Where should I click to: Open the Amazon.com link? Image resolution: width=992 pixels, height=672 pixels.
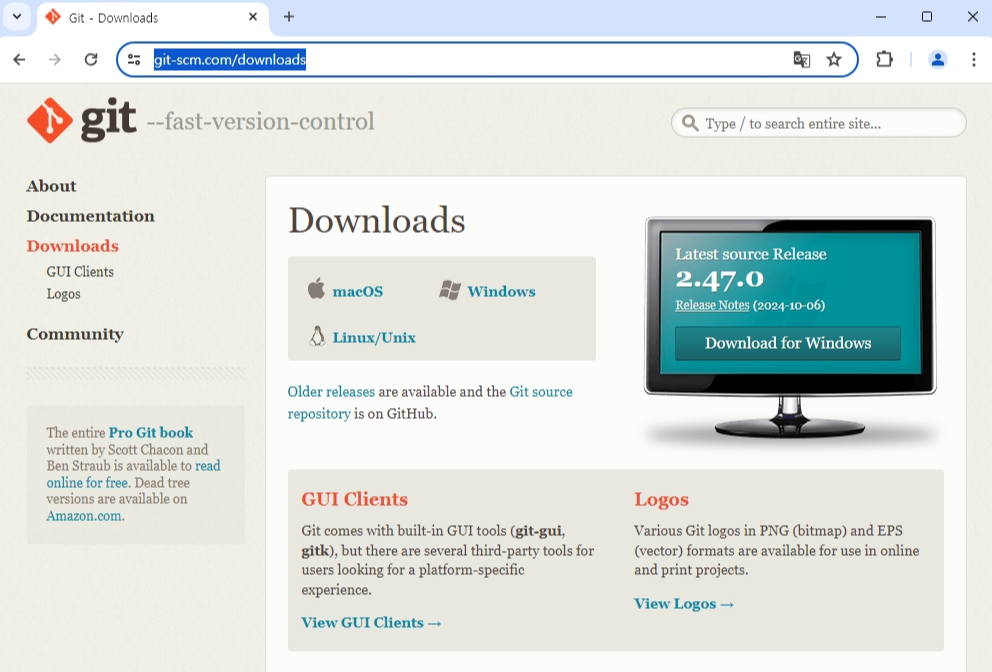coord(85,516)
